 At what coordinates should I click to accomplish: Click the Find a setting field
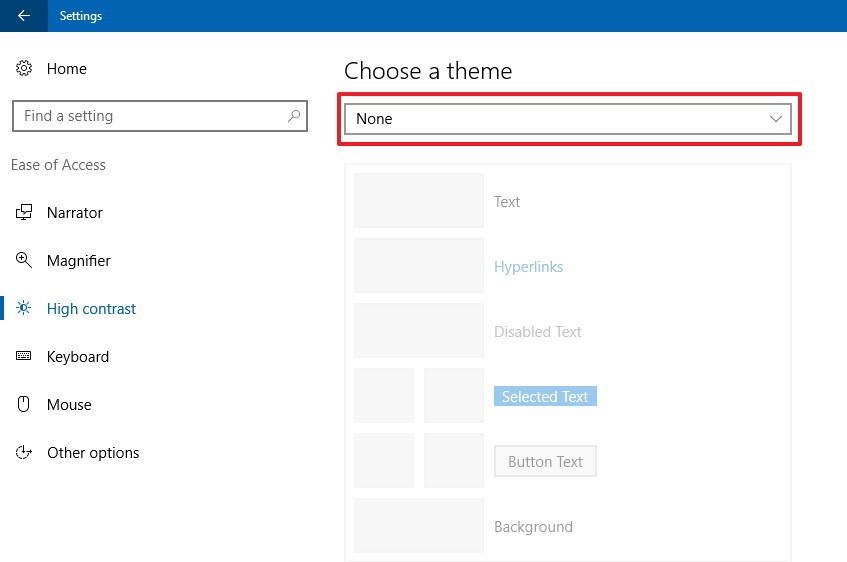click(x=150, y=116)
